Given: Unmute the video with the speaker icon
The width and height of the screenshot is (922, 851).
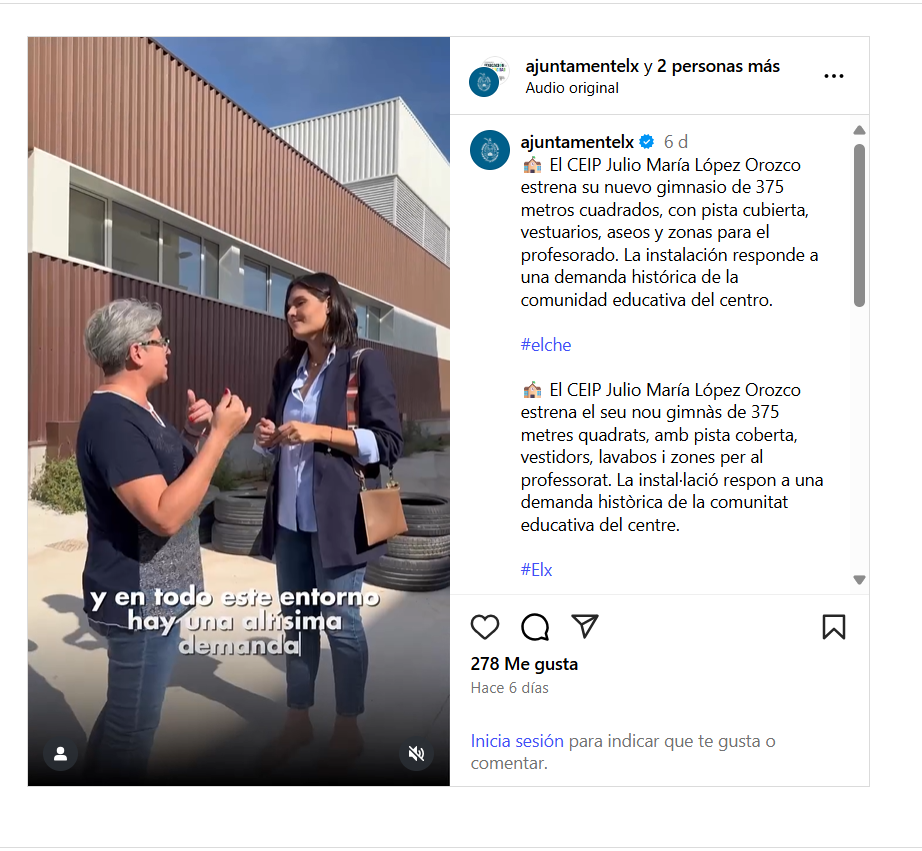Looking at the screenshot, I should coord(416,753).
